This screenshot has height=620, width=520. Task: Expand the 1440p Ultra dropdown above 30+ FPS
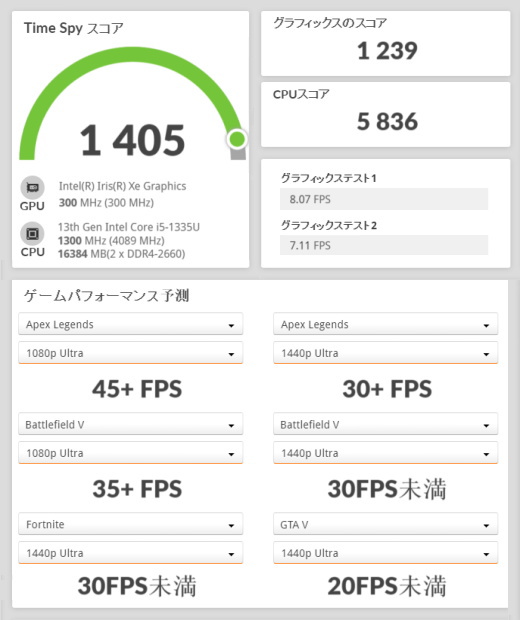pos(386,353)
